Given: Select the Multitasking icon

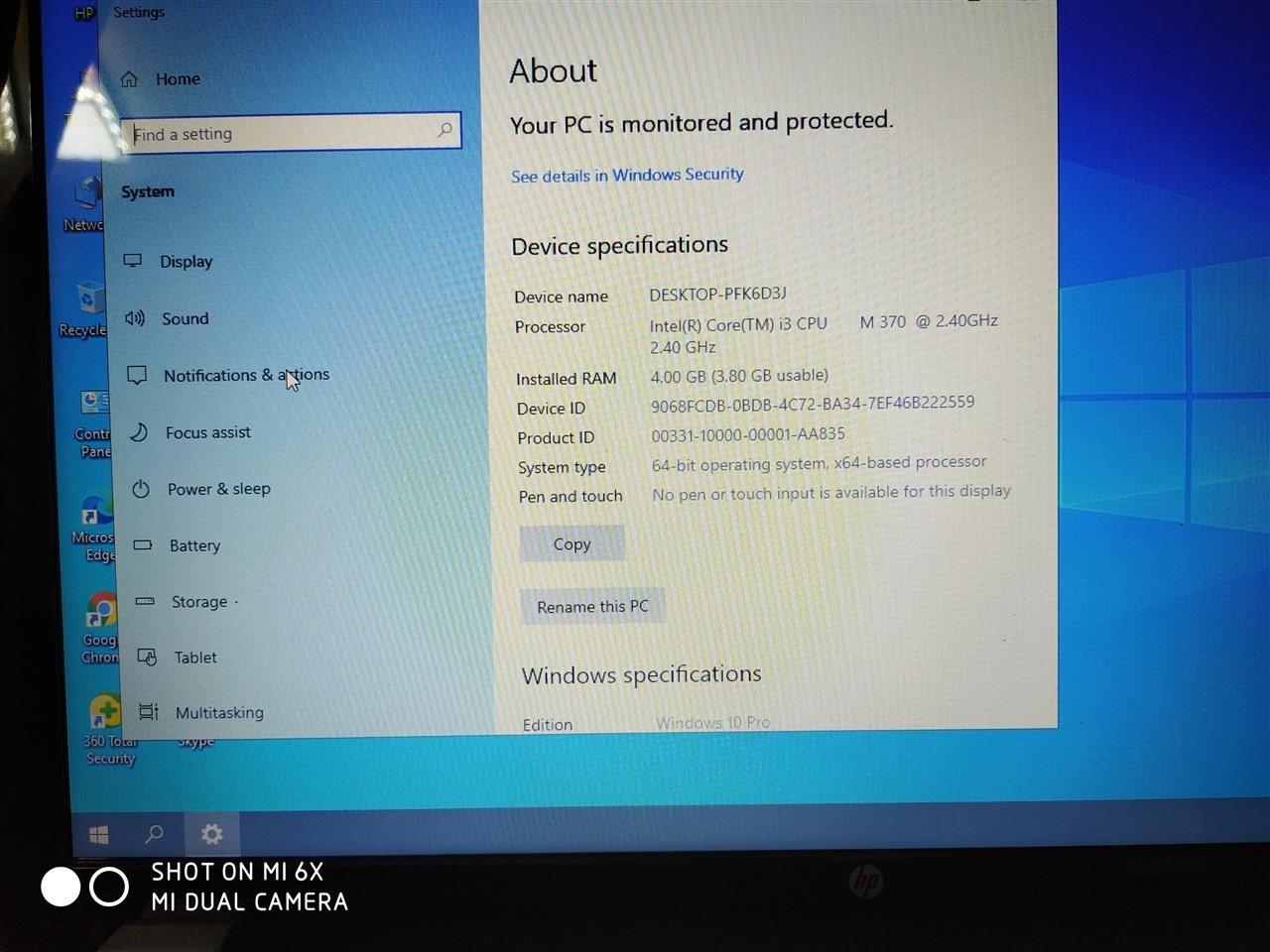Looking at the screenshot, I should tap(149, 711).
